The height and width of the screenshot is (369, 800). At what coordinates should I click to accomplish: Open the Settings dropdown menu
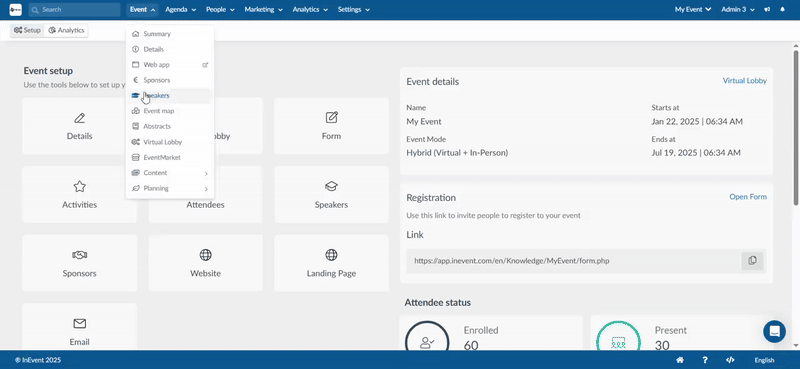point(354,10)
